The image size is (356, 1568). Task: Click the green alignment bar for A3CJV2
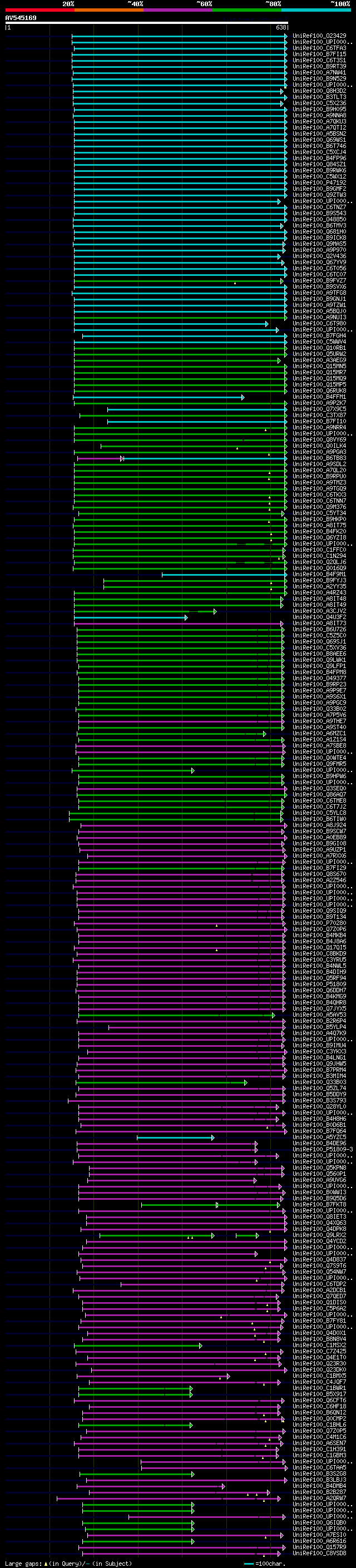pyautogui.click(x=145, y=612)
